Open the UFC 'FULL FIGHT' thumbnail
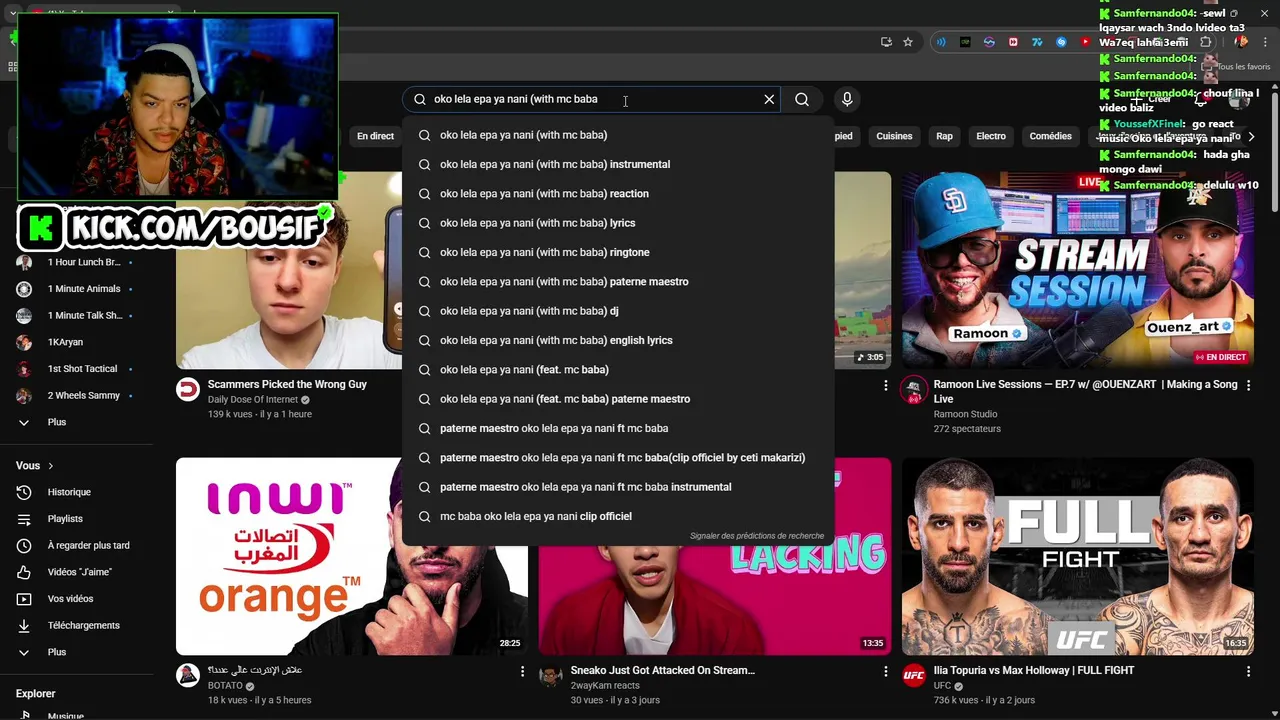Image resolution: width=1280 pixels, height=720 pixels. tap(1077, 556)
